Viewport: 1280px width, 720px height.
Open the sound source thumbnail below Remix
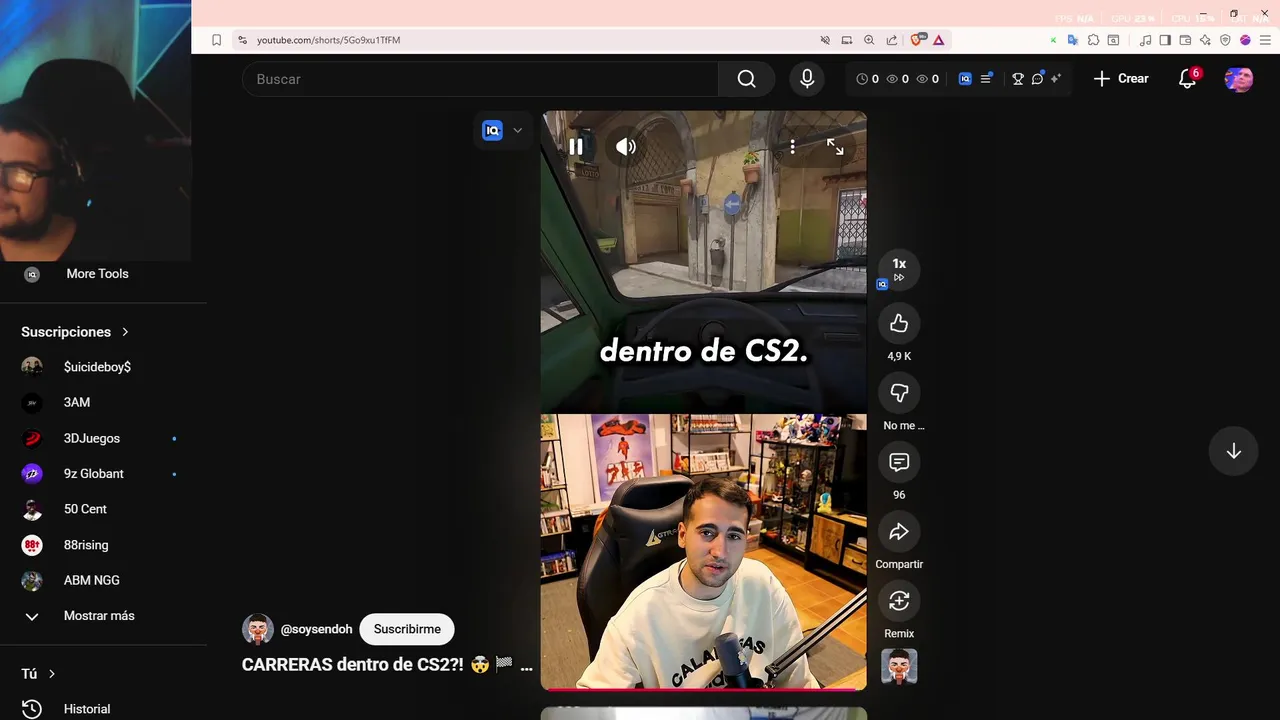pos(899,666)
